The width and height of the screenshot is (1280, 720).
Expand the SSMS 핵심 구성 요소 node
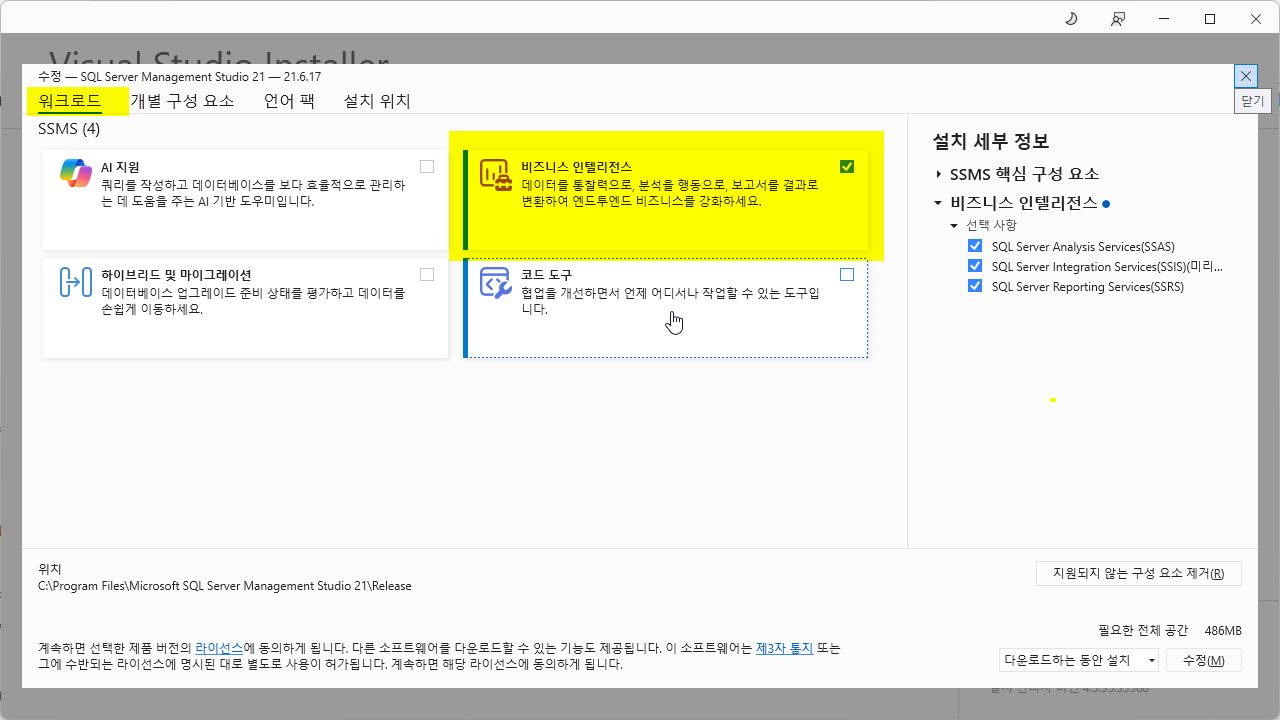[x=939, y=174]
